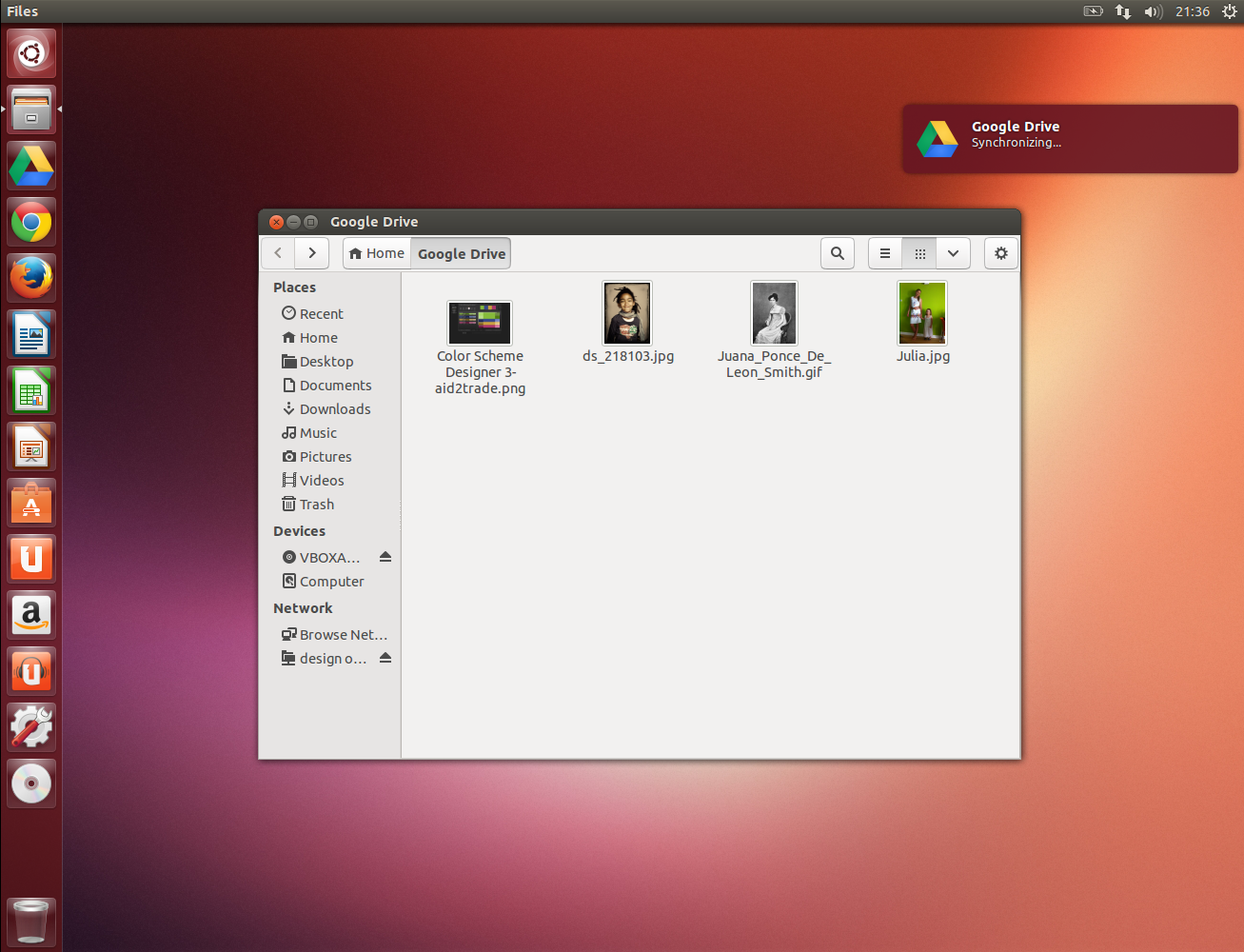
Task: Open LibreOffice Calc from the dock
Action: pos(31,390)
